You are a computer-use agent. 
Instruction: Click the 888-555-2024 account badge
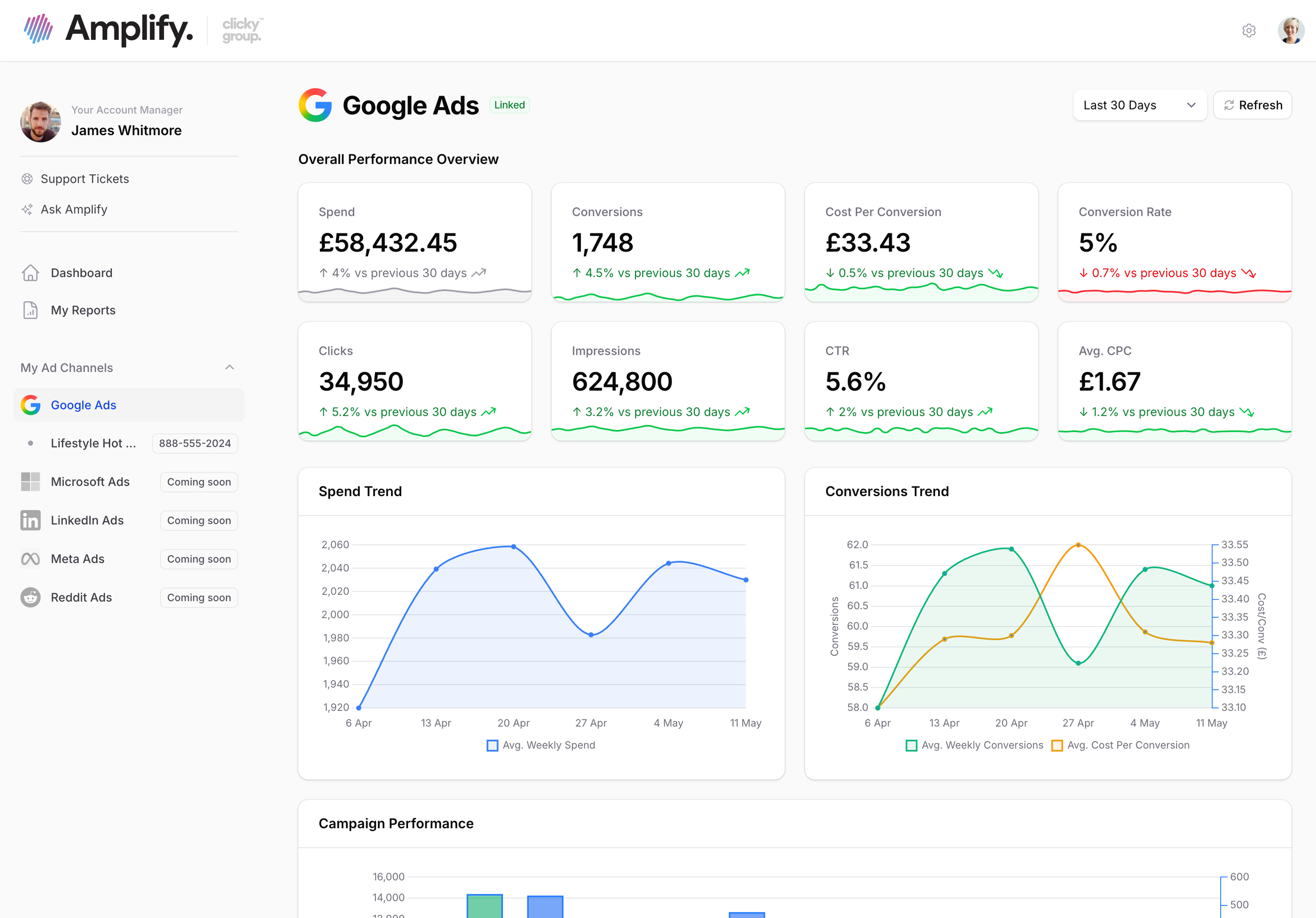point(195,443)
